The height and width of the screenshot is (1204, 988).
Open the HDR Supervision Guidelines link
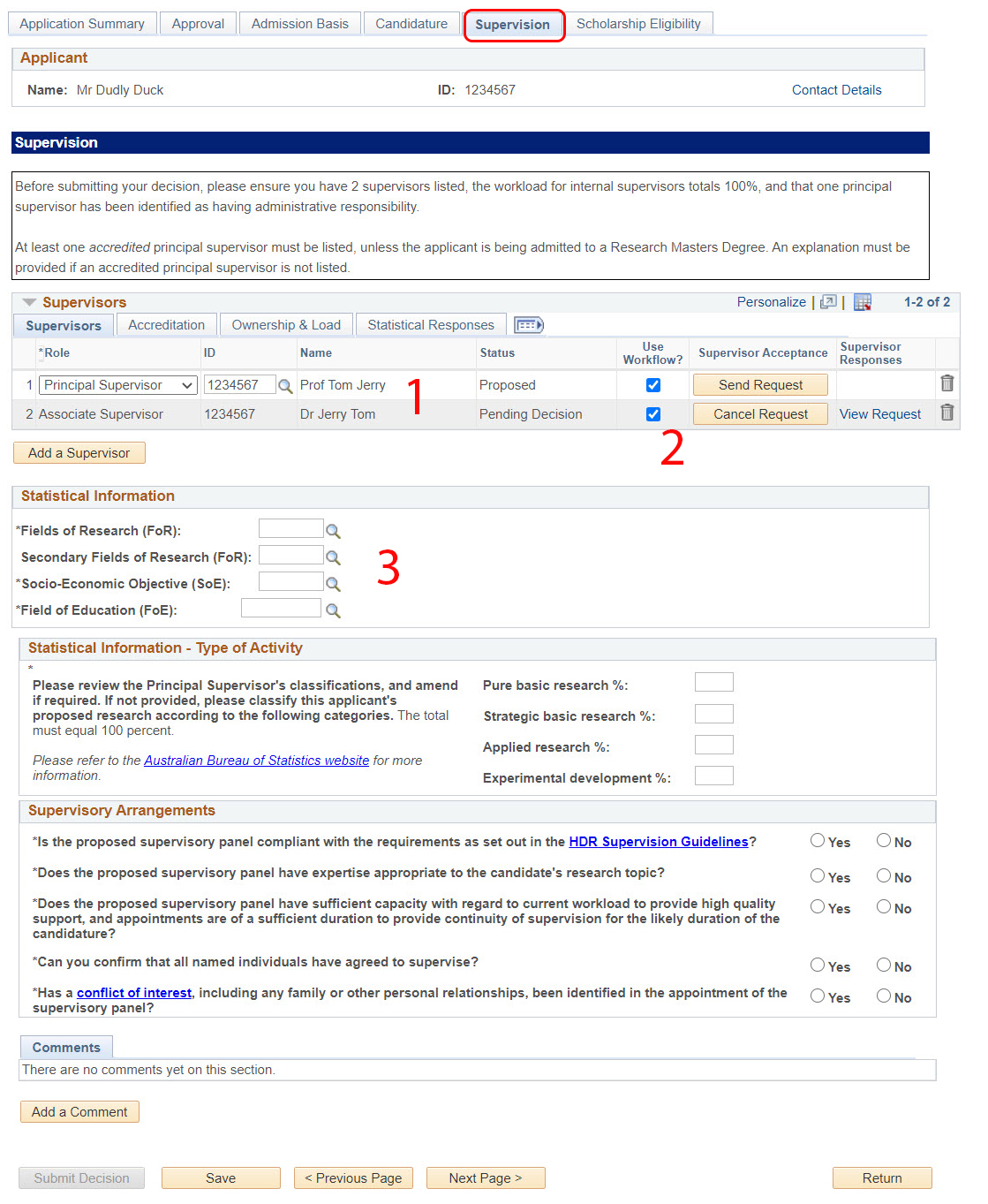pos(658,842)
